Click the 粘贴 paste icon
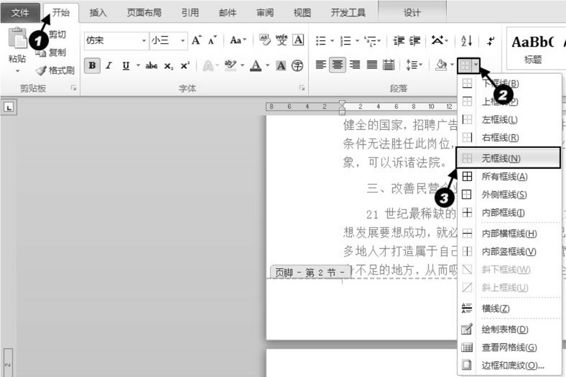The image size is (566, 377). coord(17,38)
